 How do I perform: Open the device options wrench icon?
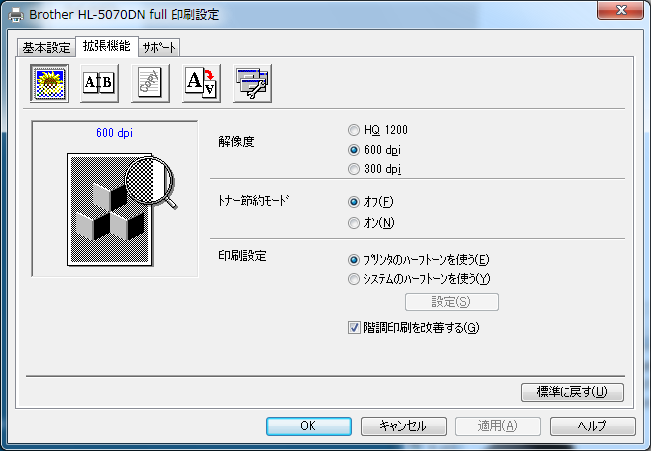coord(252,83)
